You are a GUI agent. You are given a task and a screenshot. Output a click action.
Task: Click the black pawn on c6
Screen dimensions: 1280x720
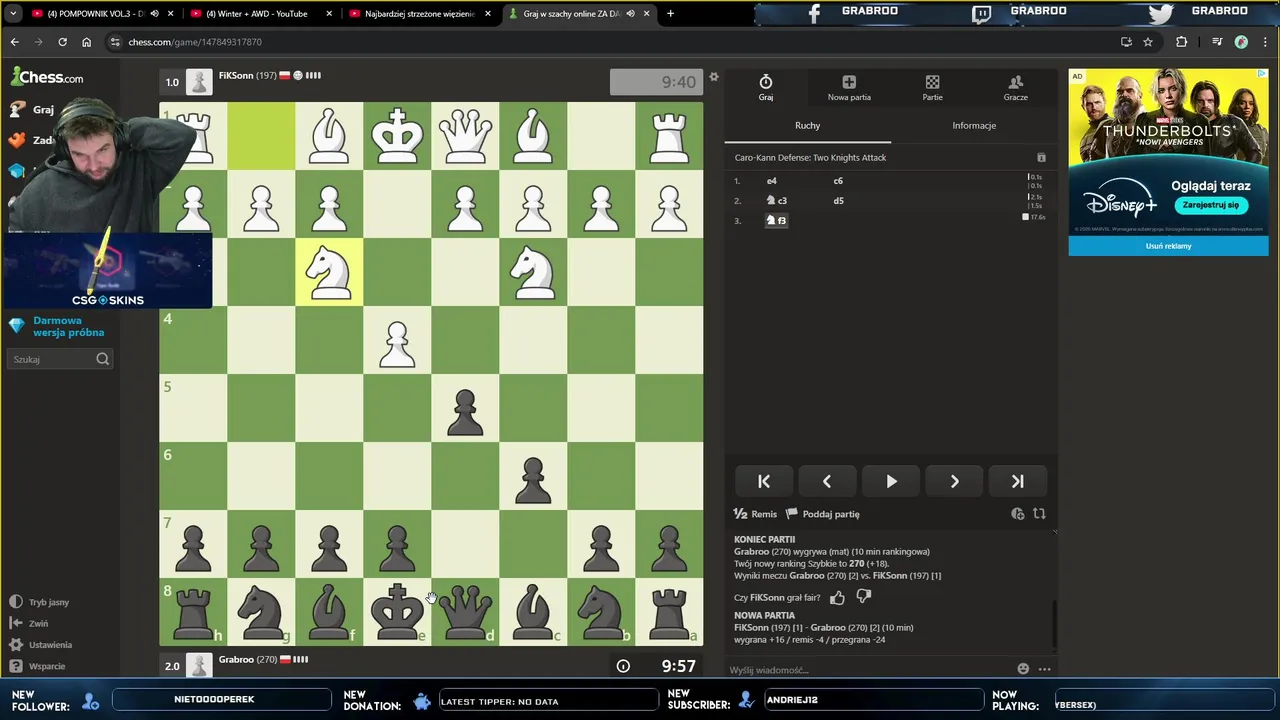[x=533, y=476]
